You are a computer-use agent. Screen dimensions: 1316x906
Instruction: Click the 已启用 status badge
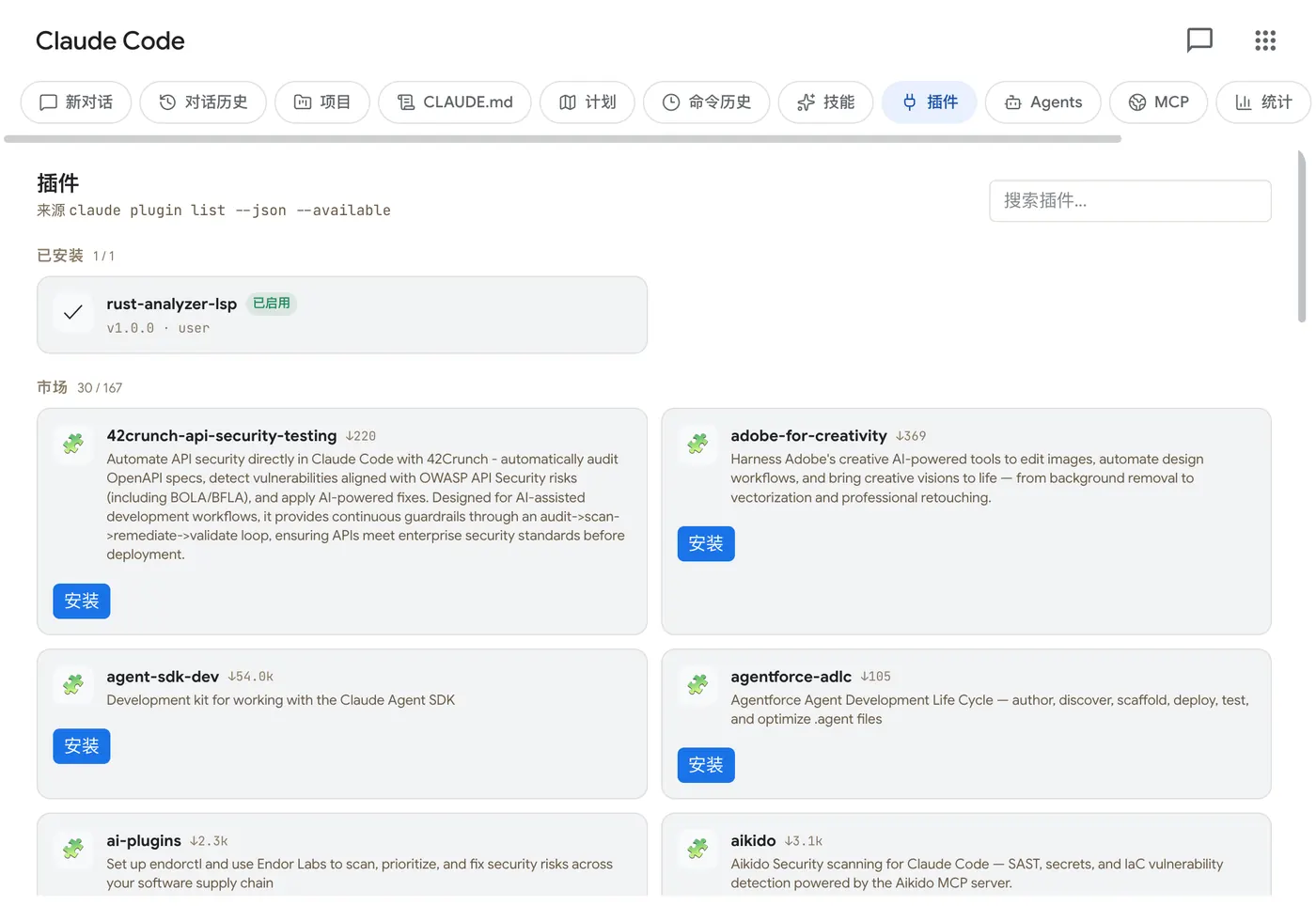tap(272, 304)
